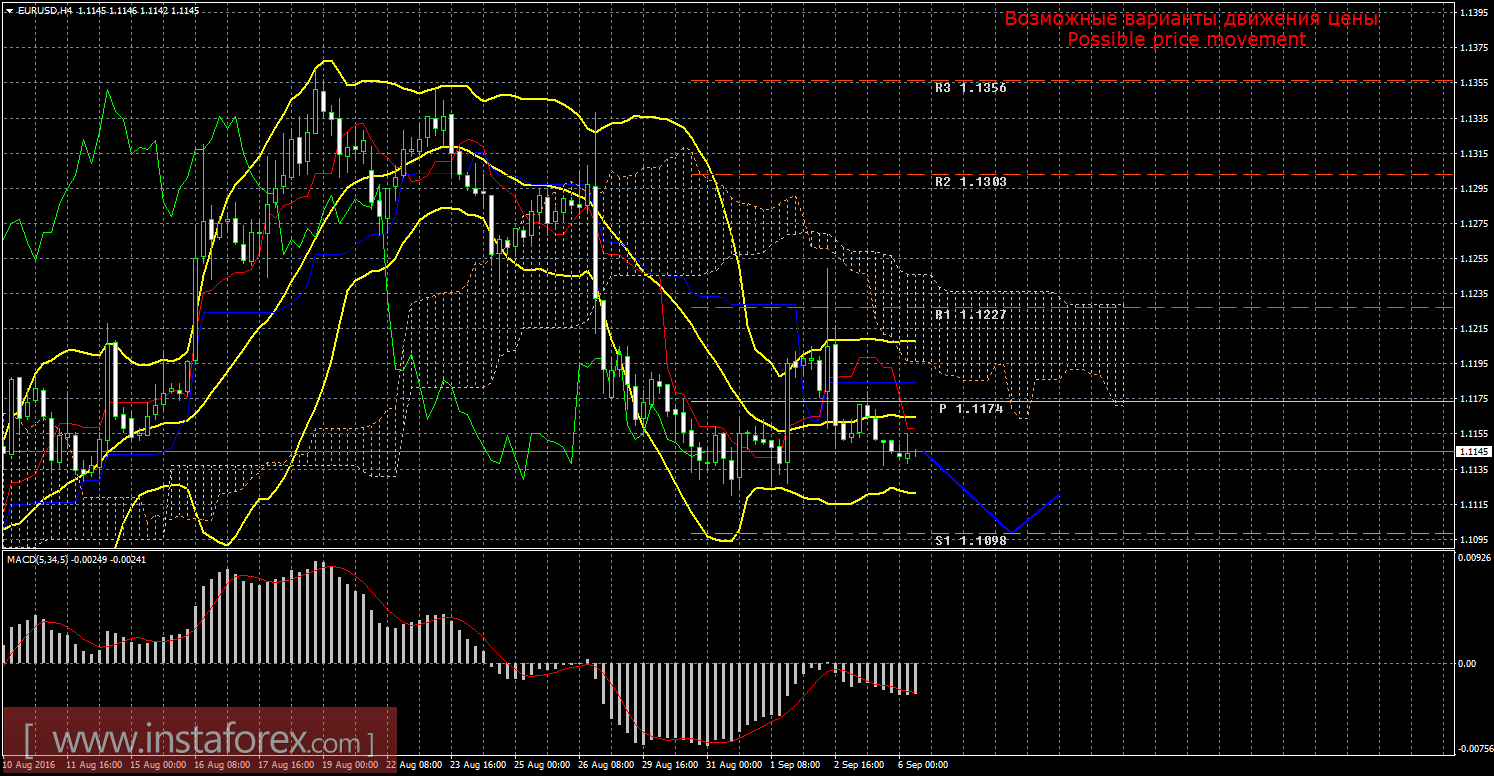Select the 'Possible price movement' caption
The height and width of the screenshot is (776, 1494).
click(1187, 40)
